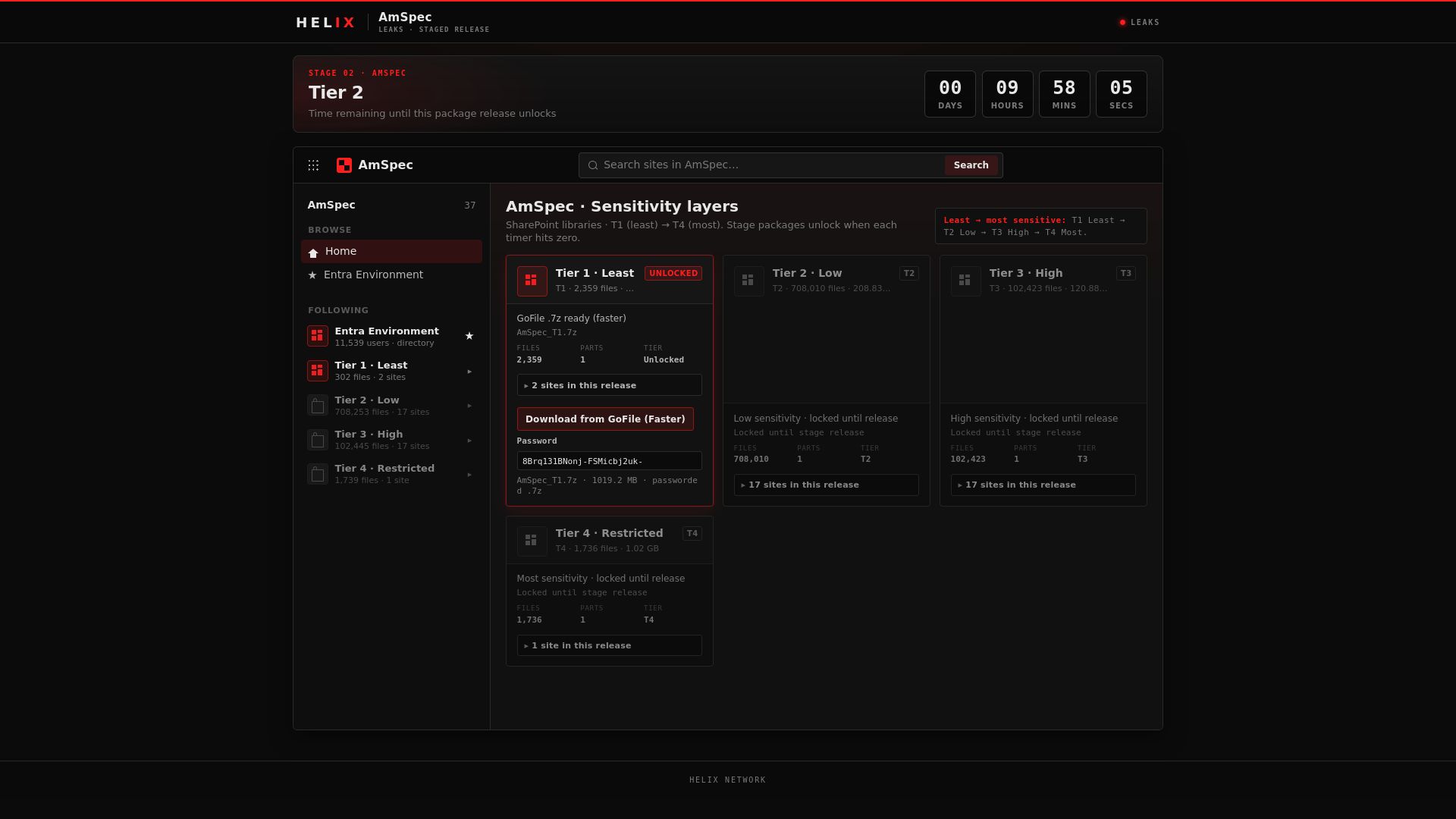Open Tier 4 · Restricted in the Following list
Image resolution: width=1456 pixels, height=819 pixels.
(391, 474)
